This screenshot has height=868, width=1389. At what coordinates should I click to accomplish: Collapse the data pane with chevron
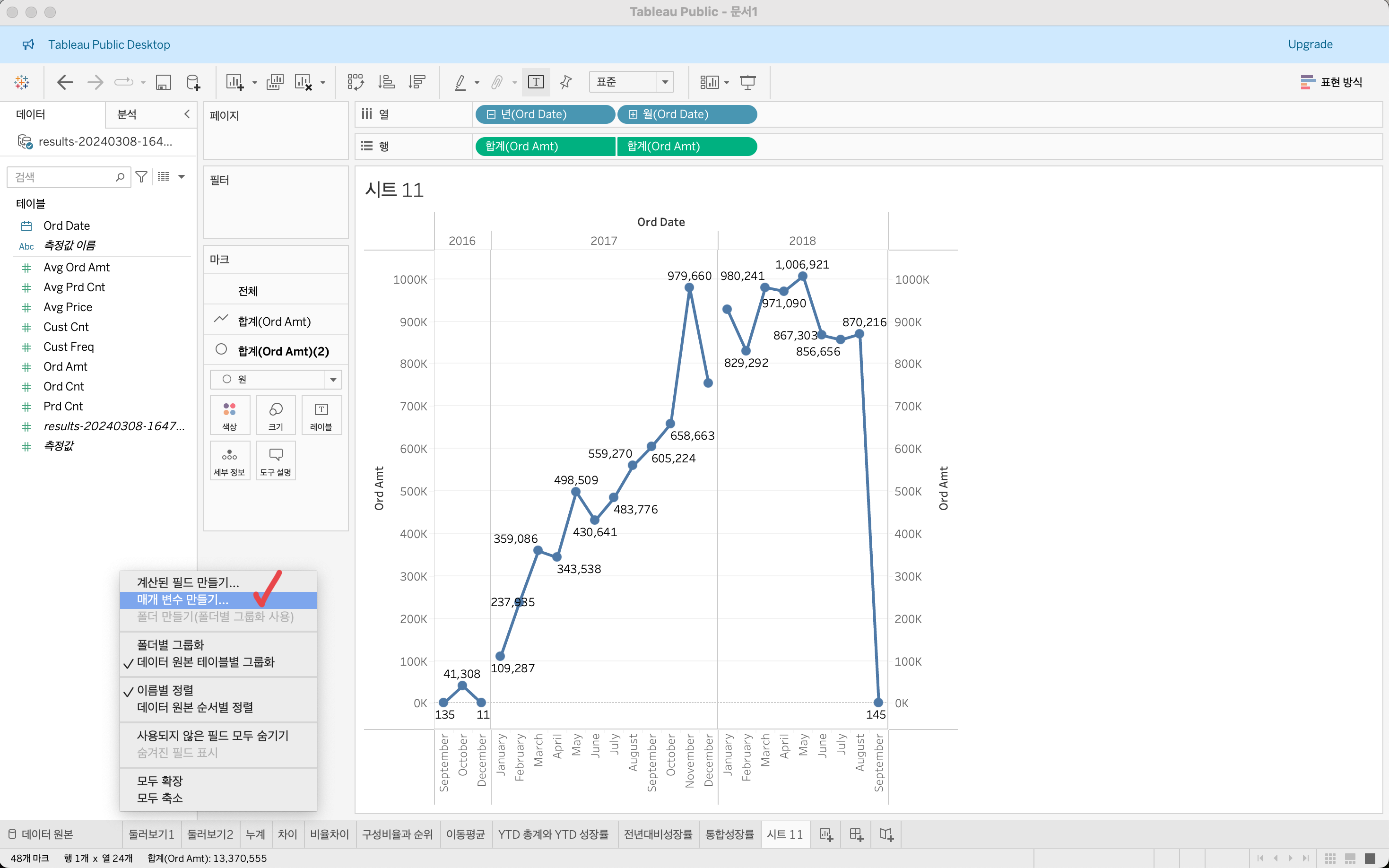(187, 114)
